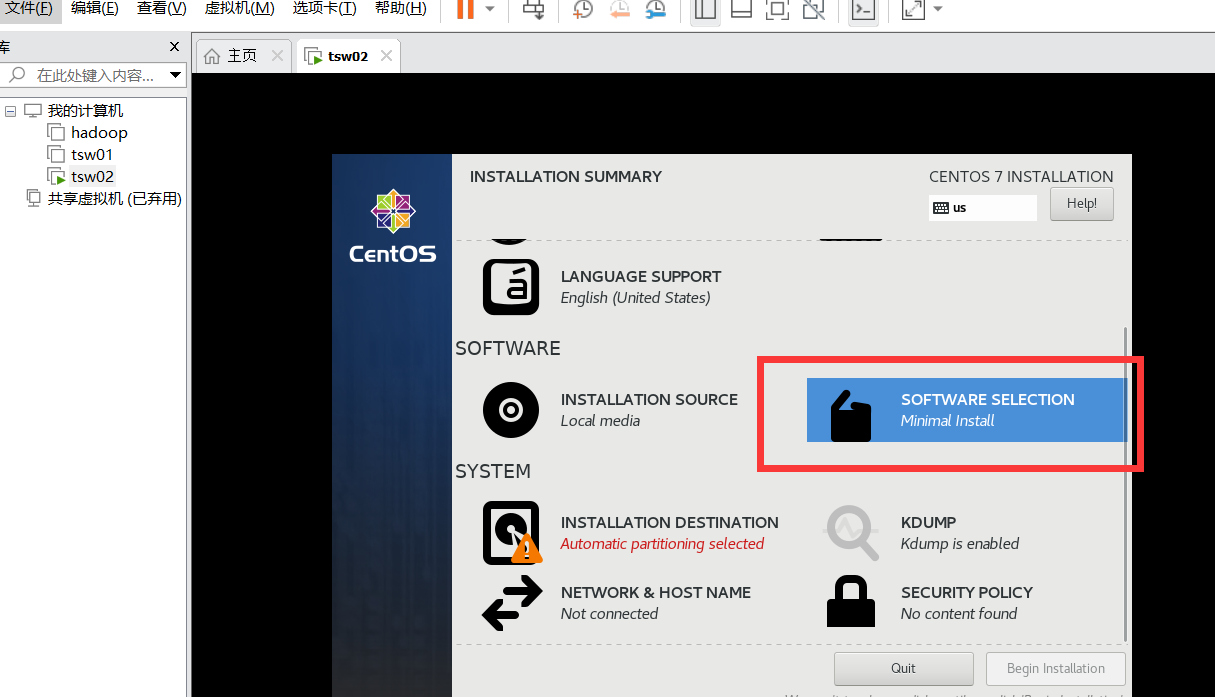This screenshot has width=1215, height=697.
Task: Open the 文件(F) menu
Action: click(28, 8)
